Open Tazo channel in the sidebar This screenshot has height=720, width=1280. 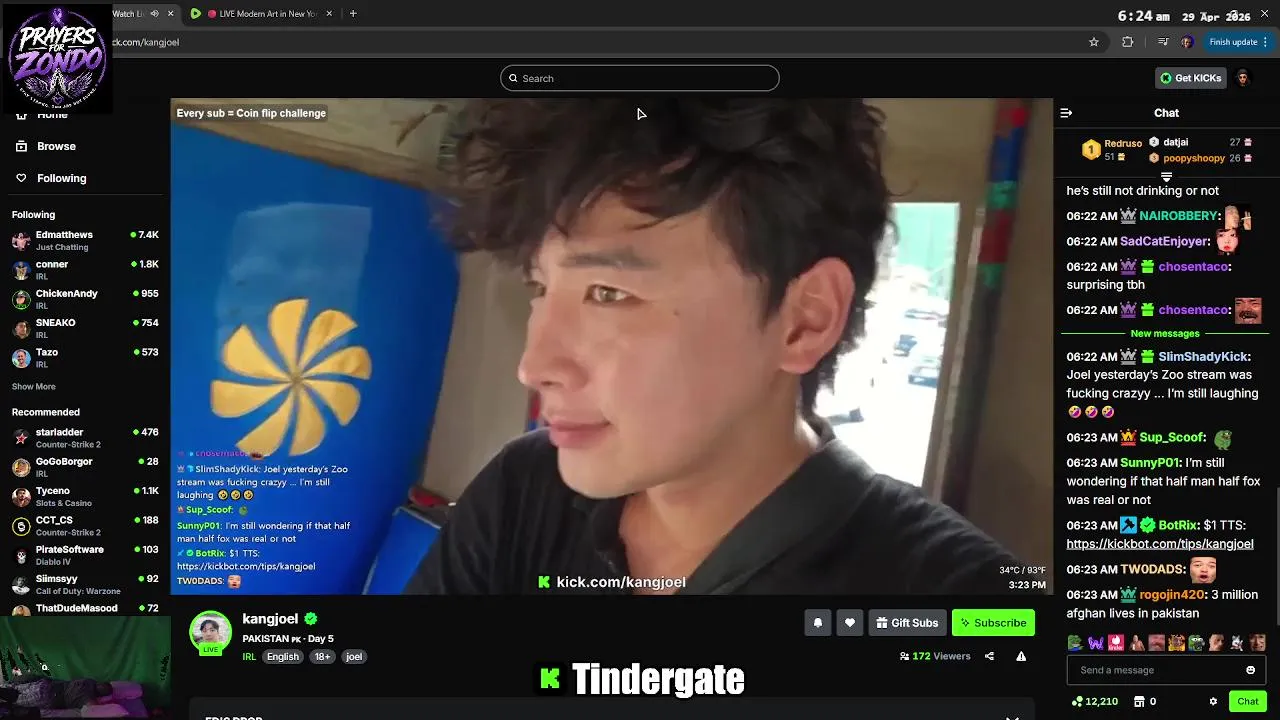85,358
